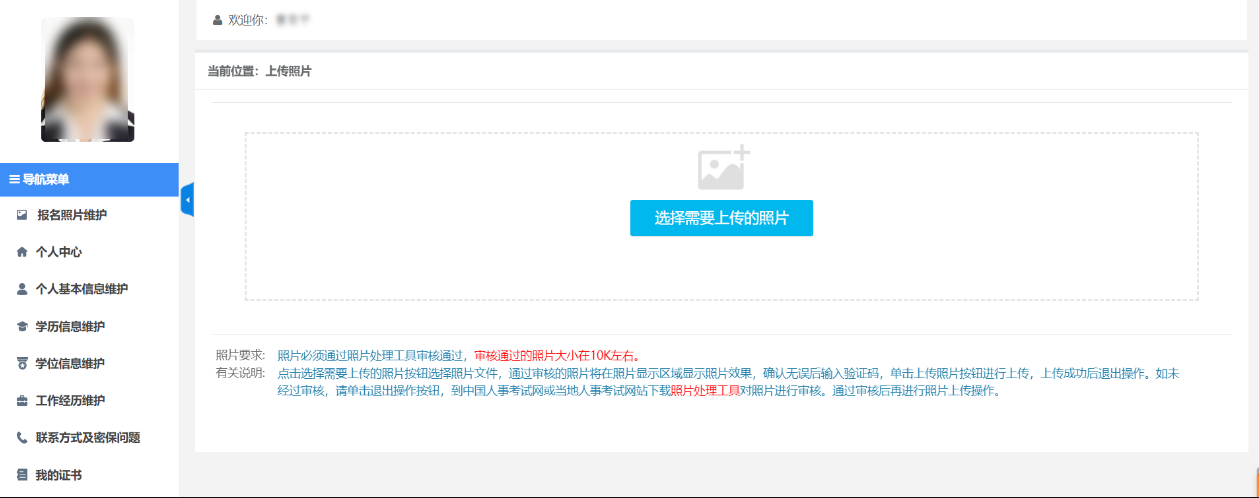This screenshot has width=1259, height=498.
Task: Click the person icon beside 个人基本信息维护
Action: click(22, 289)
